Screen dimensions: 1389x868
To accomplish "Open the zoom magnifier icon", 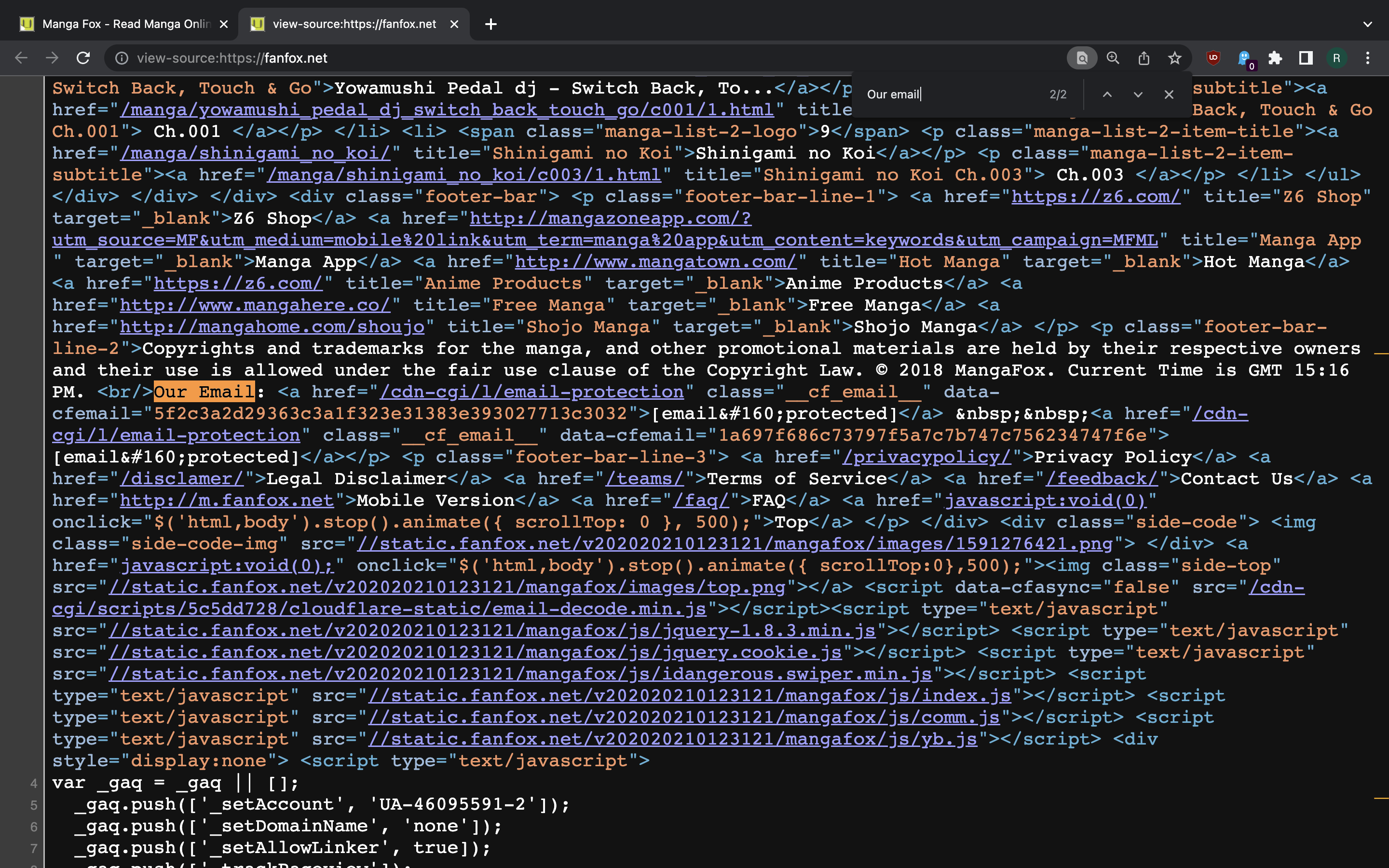I will pyautogui.click(x=1113, y=58).
